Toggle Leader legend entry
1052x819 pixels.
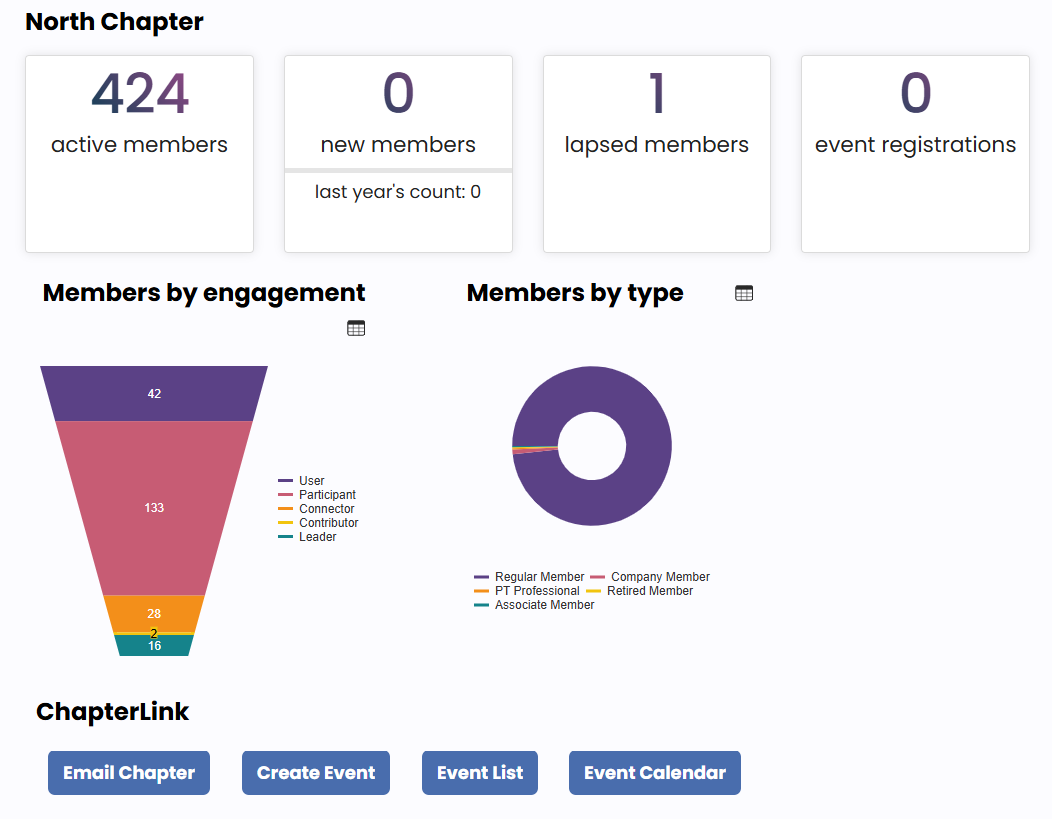tap(317, 537)
